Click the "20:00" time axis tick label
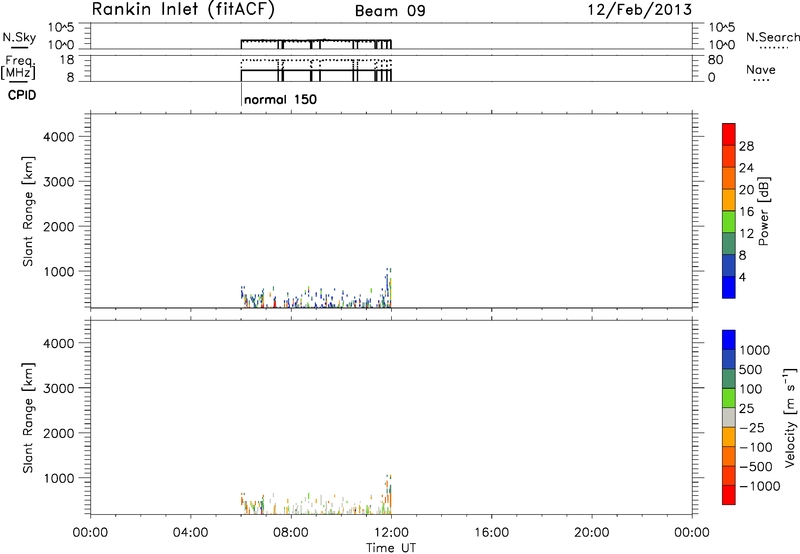Viewport: 800px width, 554px height. [592, 533]
